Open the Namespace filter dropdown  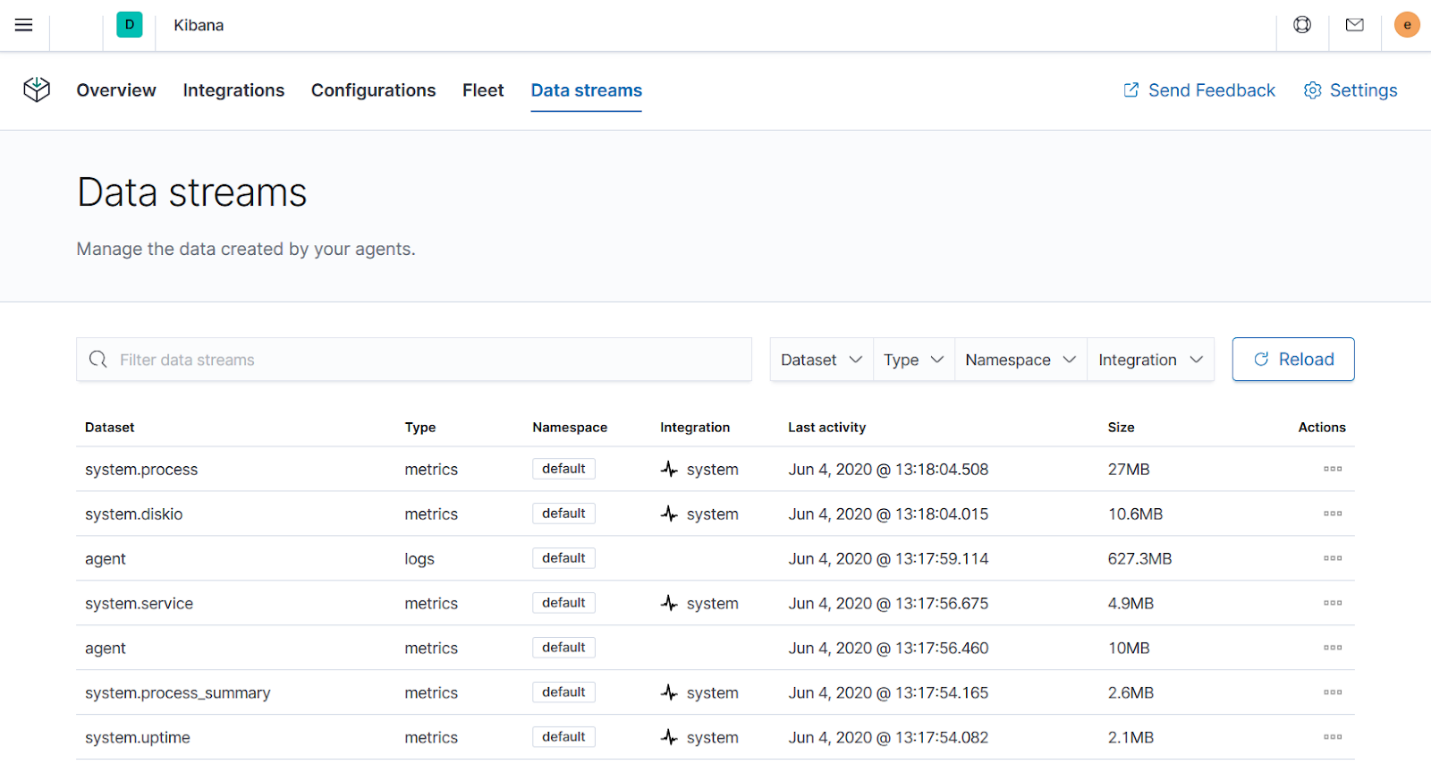coord(1019,359)
